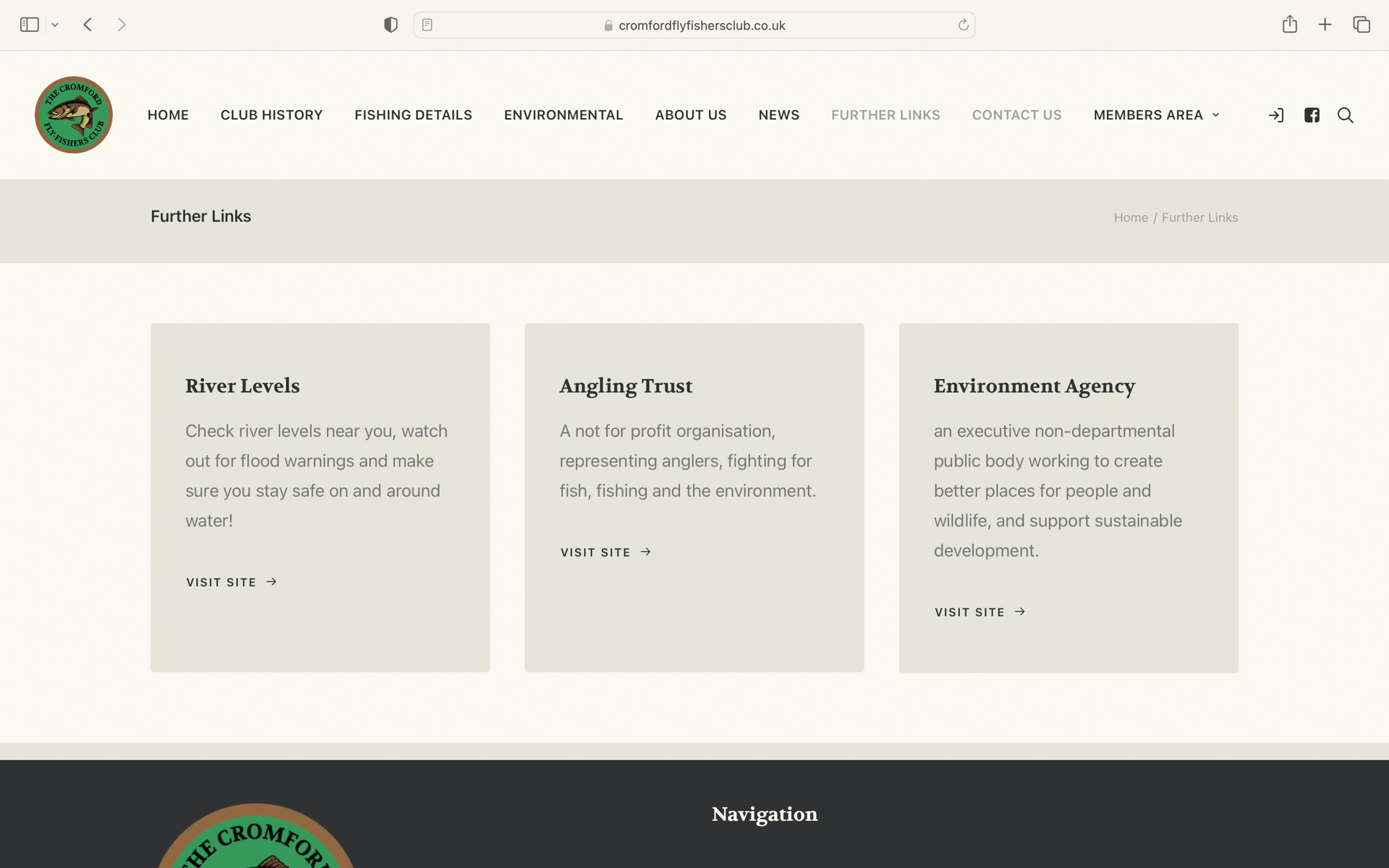The width and height of the screenshot is (1389, 868).
Task: Toggle the Safari sidebar
Action: click(29, 25)
